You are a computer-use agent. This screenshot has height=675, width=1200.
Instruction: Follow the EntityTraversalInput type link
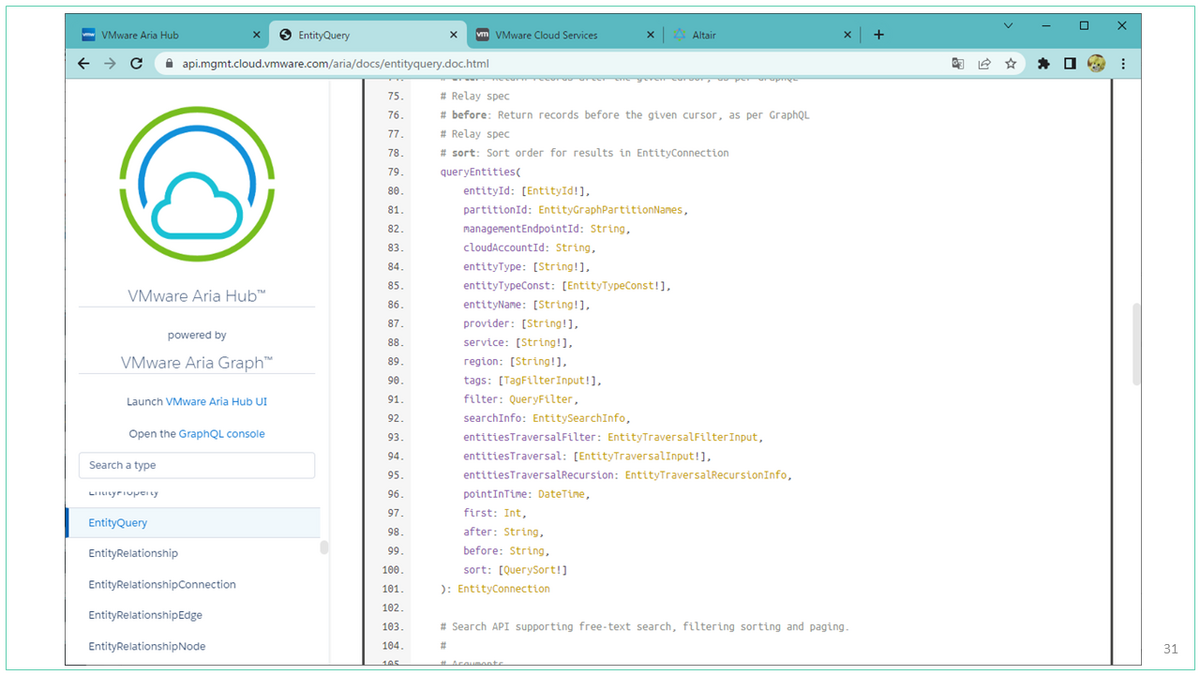tap(636, 457)
